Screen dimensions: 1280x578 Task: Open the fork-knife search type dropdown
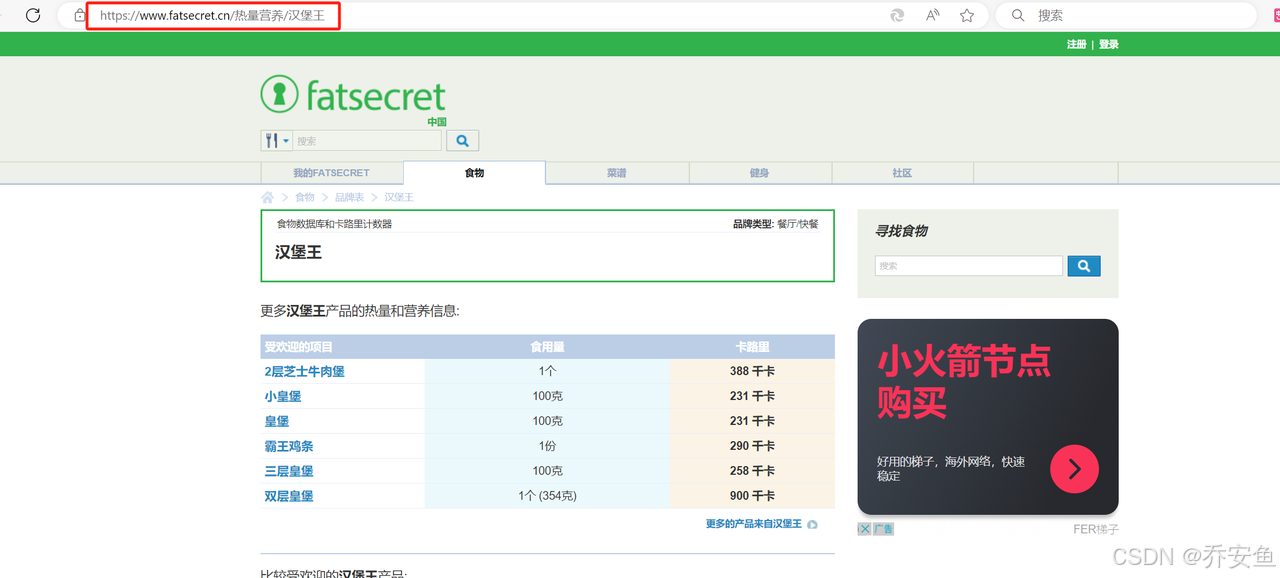click(276, 141)
